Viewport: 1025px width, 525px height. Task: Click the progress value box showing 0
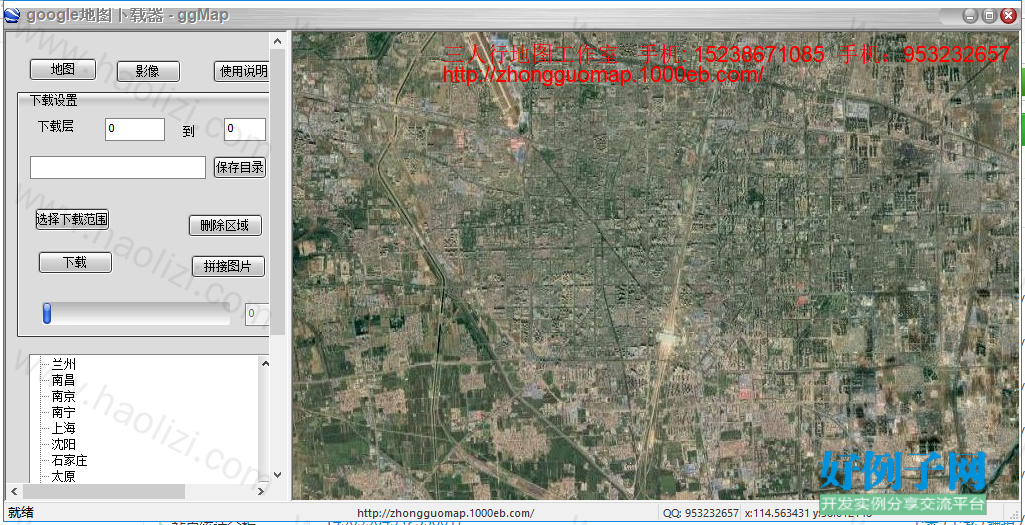coord(257,314)
